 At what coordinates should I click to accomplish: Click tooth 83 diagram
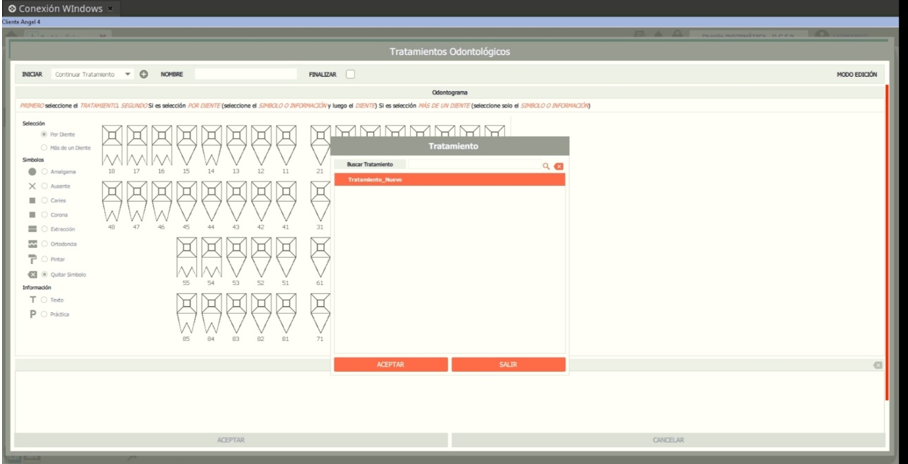236,313
